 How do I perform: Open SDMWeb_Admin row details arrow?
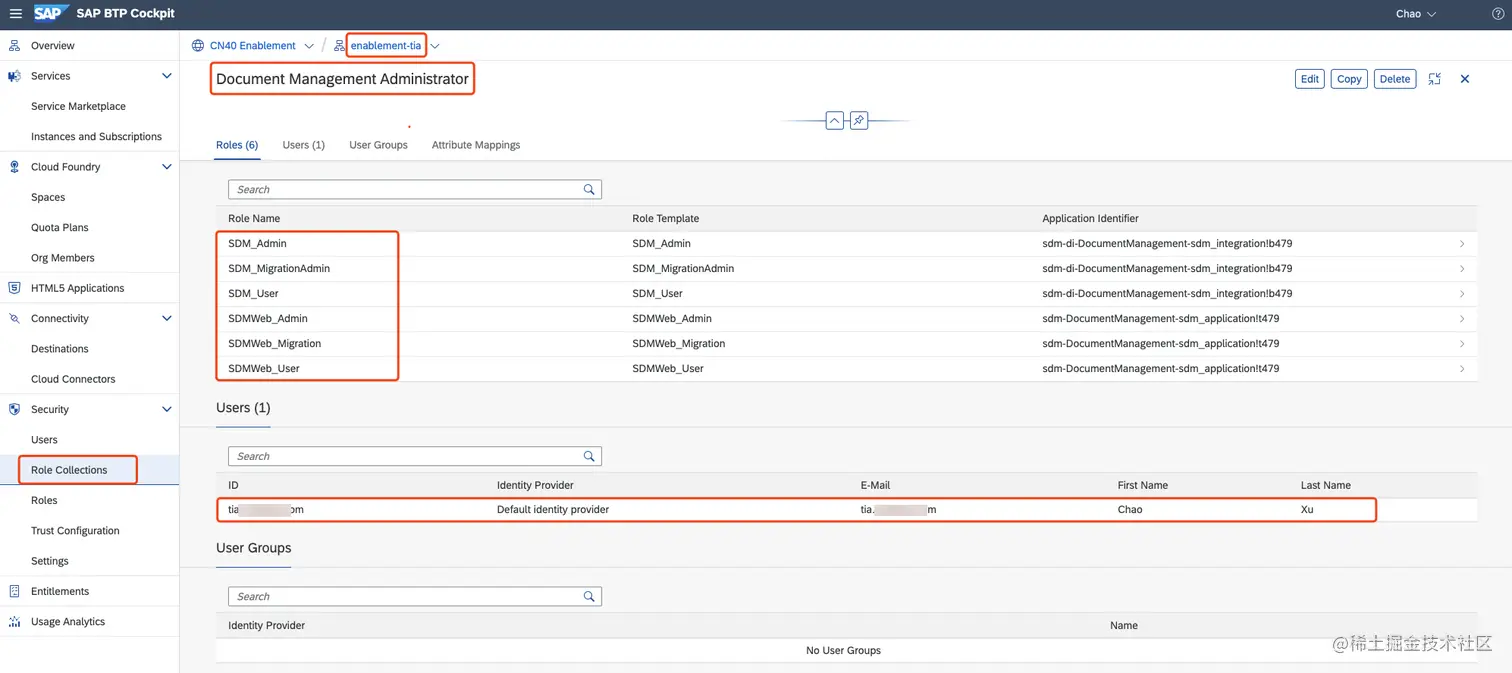(x=1462, y=319)
